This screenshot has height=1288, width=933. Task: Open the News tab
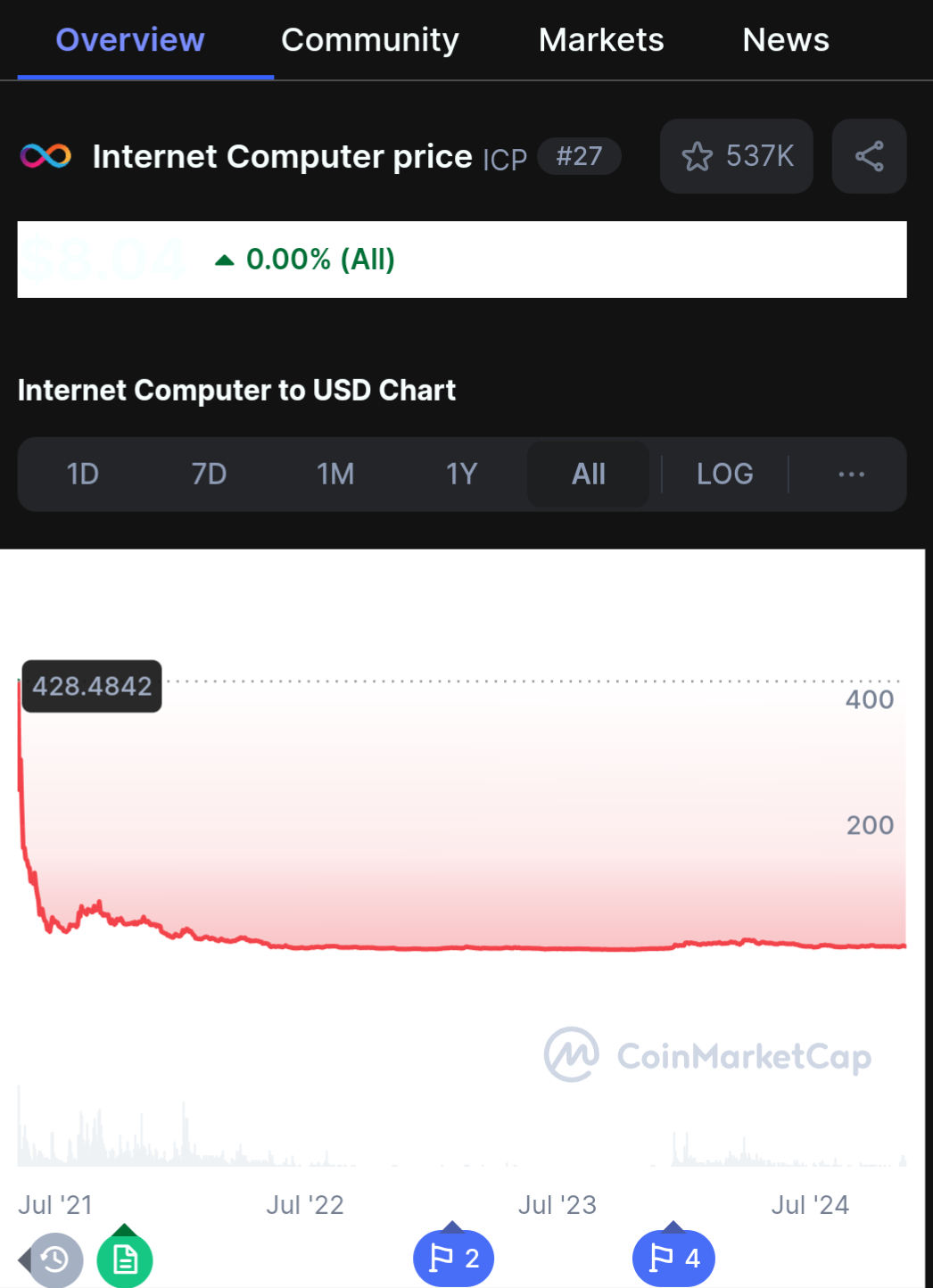pos(786,39)
